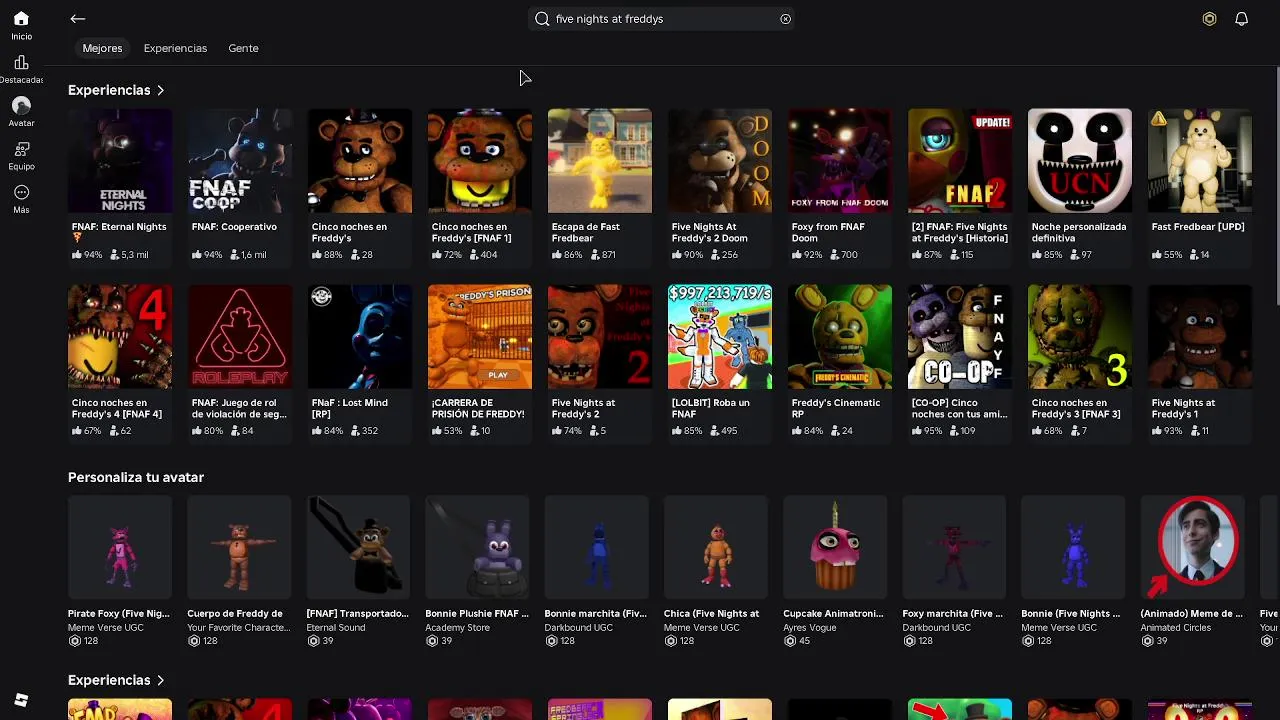Open FNAF: Eternal Nights thumbnail
Viewport: 1280px width, 720px height.
tap(120, 160)
